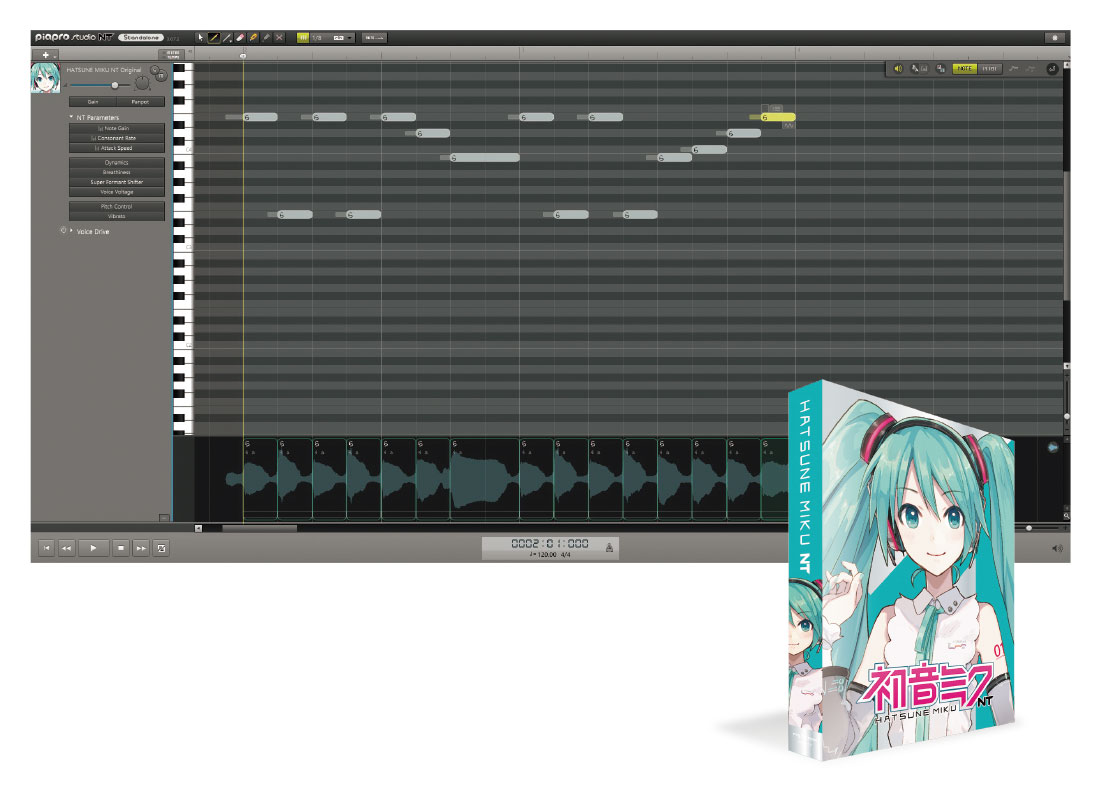The height and width of the screenshot is (800, 1101).
Task: Click the rewind button
Action: (x=66, y=548)
